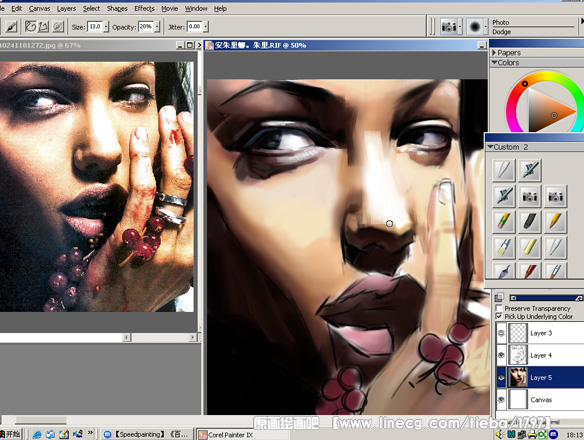Pick the second camera icon in Custom 2
Viewport: 584px width, 440px height.
tap(555, 196)
